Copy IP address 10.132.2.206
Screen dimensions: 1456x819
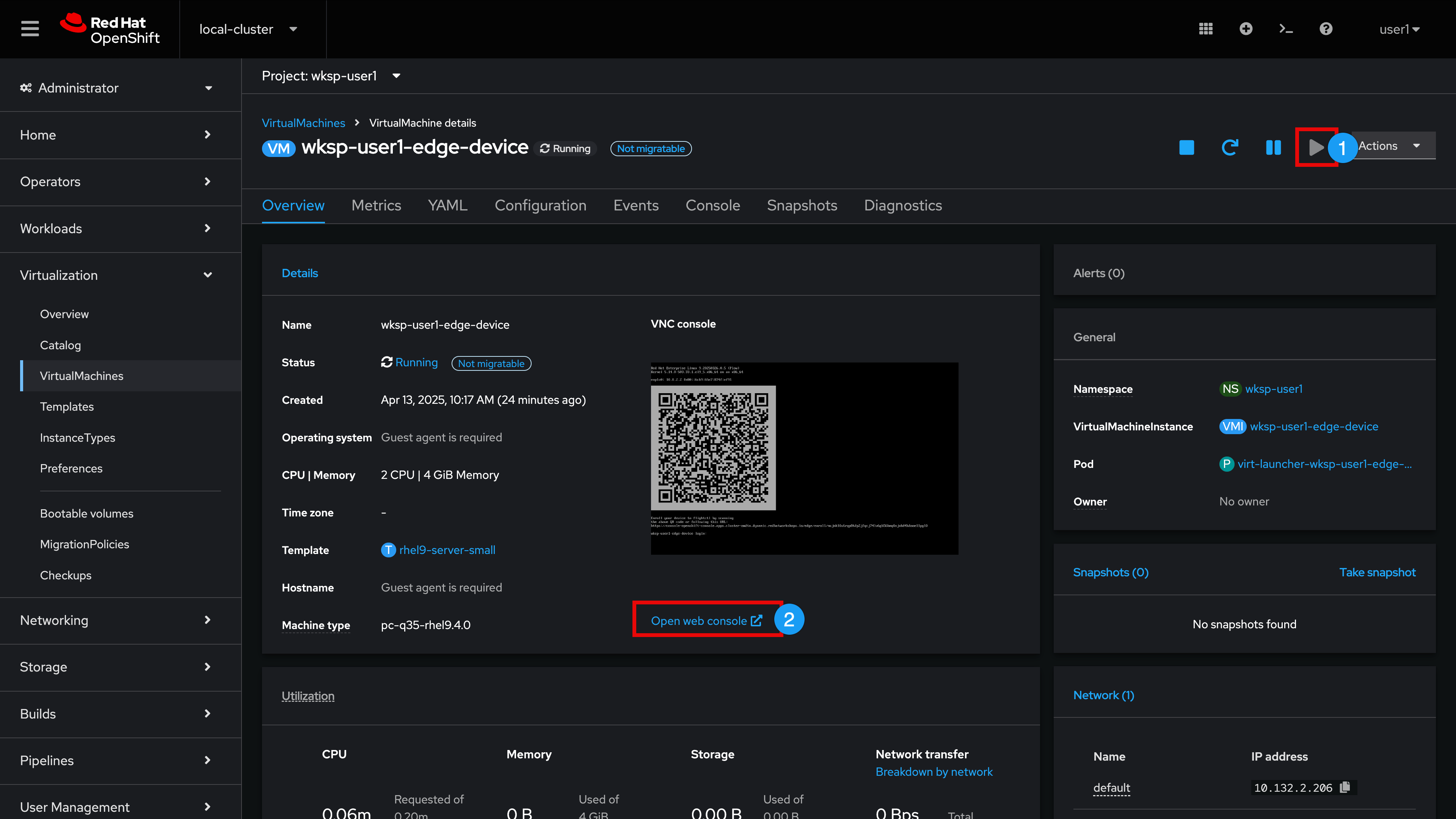click(1345, 787)
